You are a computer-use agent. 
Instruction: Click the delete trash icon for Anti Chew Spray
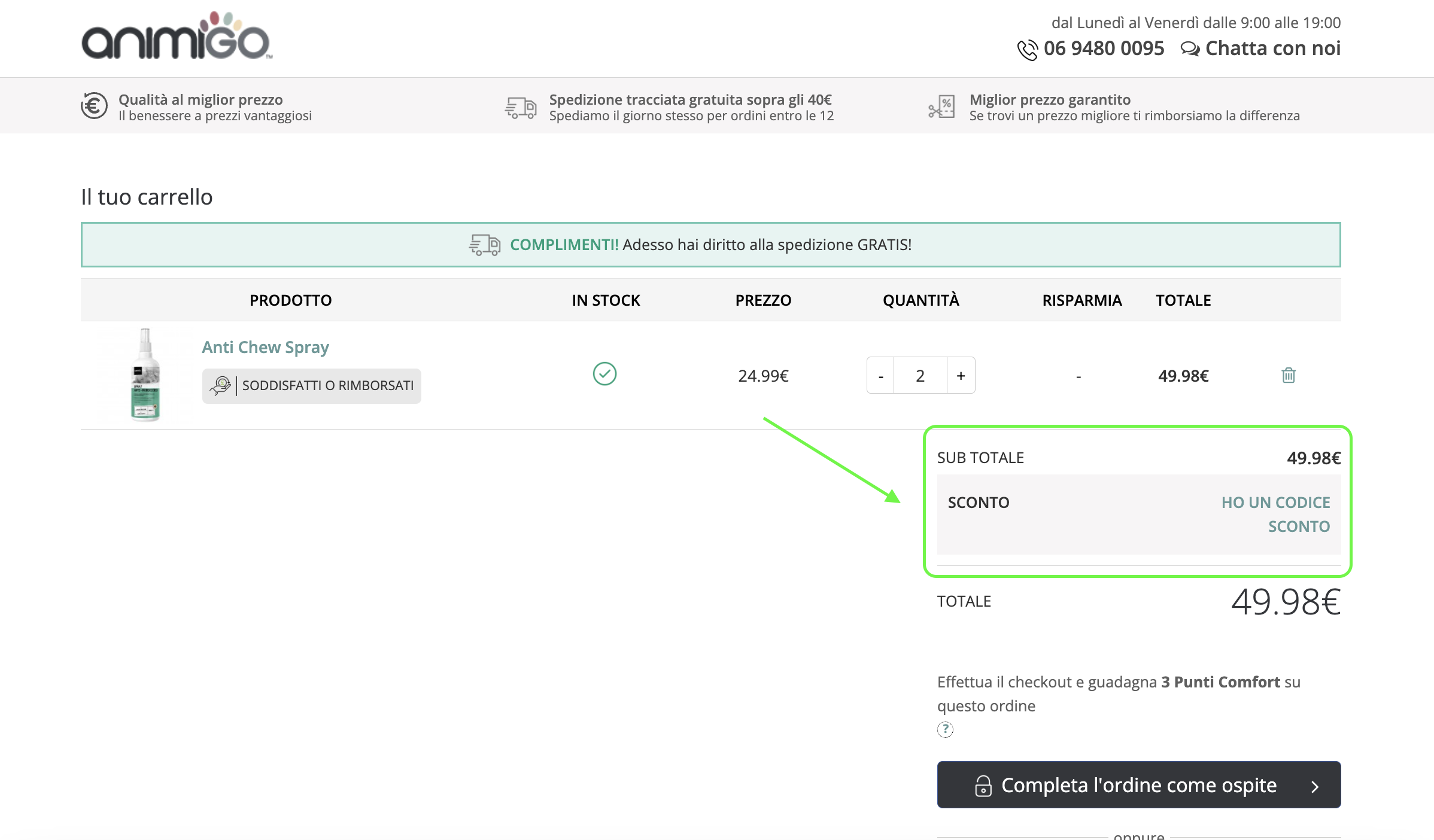click(x=1288, y=375)
